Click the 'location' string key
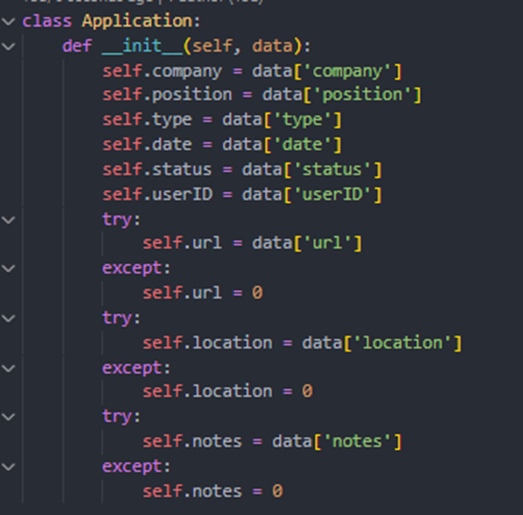The height and width of the screenshot is (515, 523). coord(403,343)
